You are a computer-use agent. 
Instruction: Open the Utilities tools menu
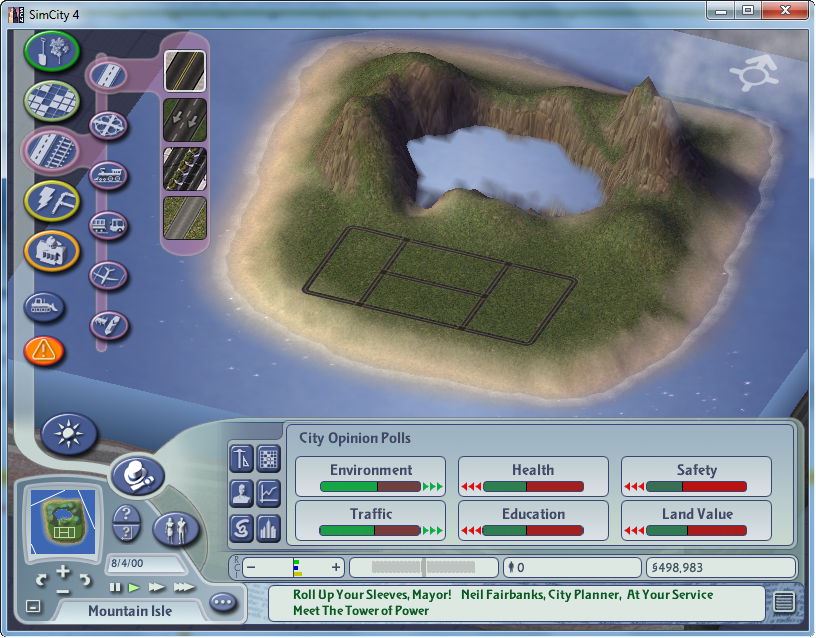(51, 200)
